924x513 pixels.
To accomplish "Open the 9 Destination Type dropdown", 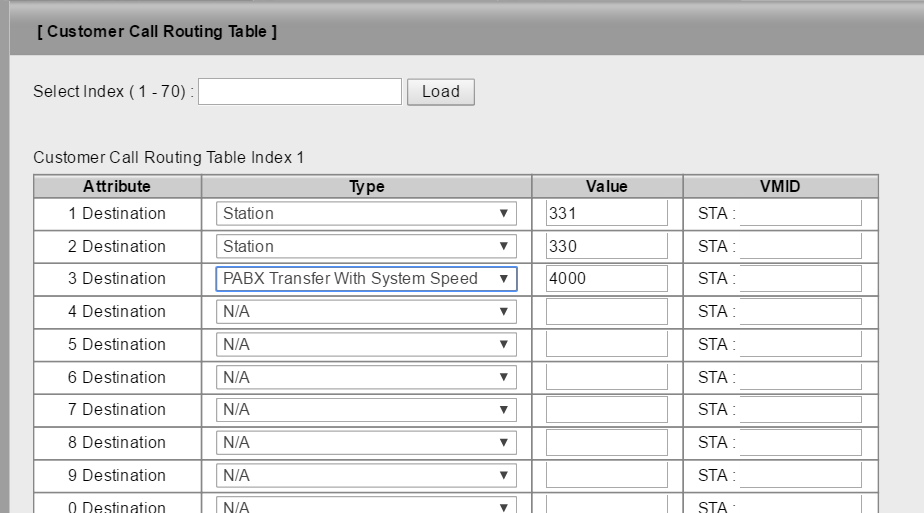I will pos(366,475).
